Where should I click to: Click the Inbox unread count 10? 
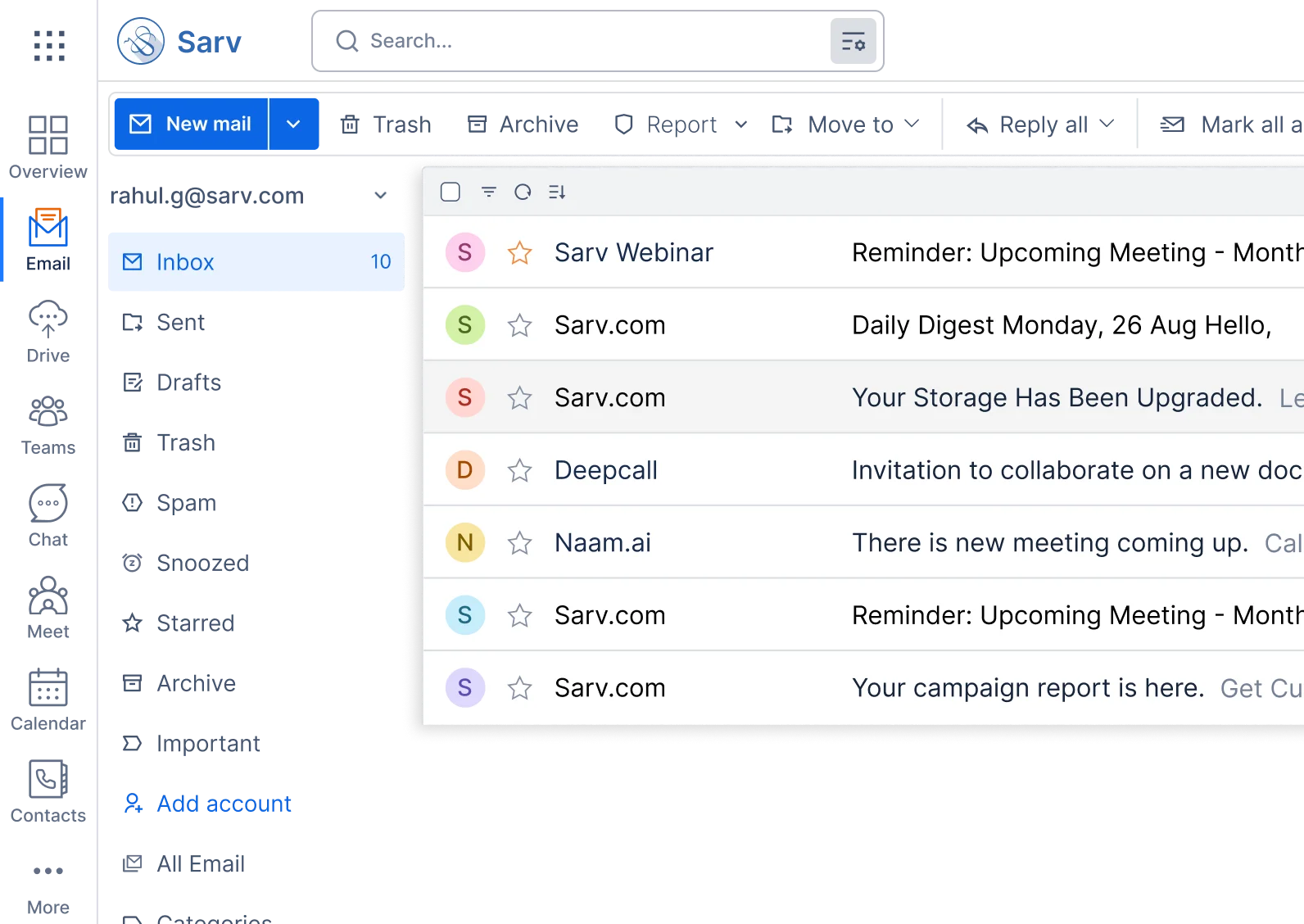click(381, 262)
